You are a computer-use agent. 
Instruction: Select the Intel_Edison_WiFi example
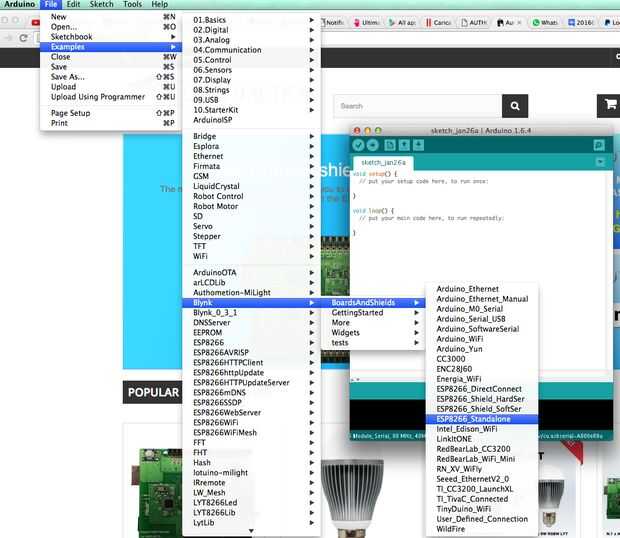pyautogui.click(x=482, y=429)
